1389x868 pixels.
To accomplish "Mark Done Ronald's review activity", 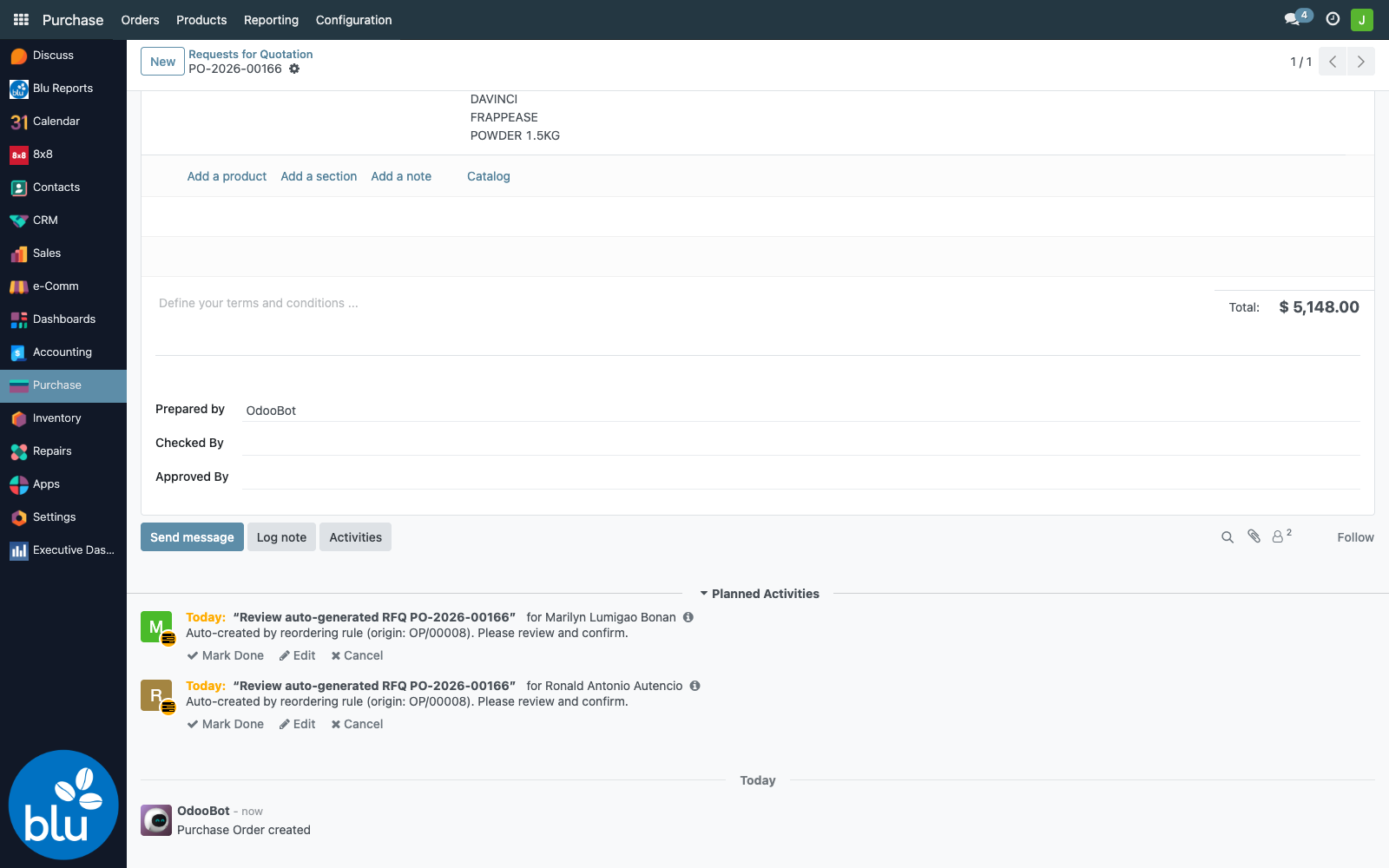I will (x=226, y=724).
